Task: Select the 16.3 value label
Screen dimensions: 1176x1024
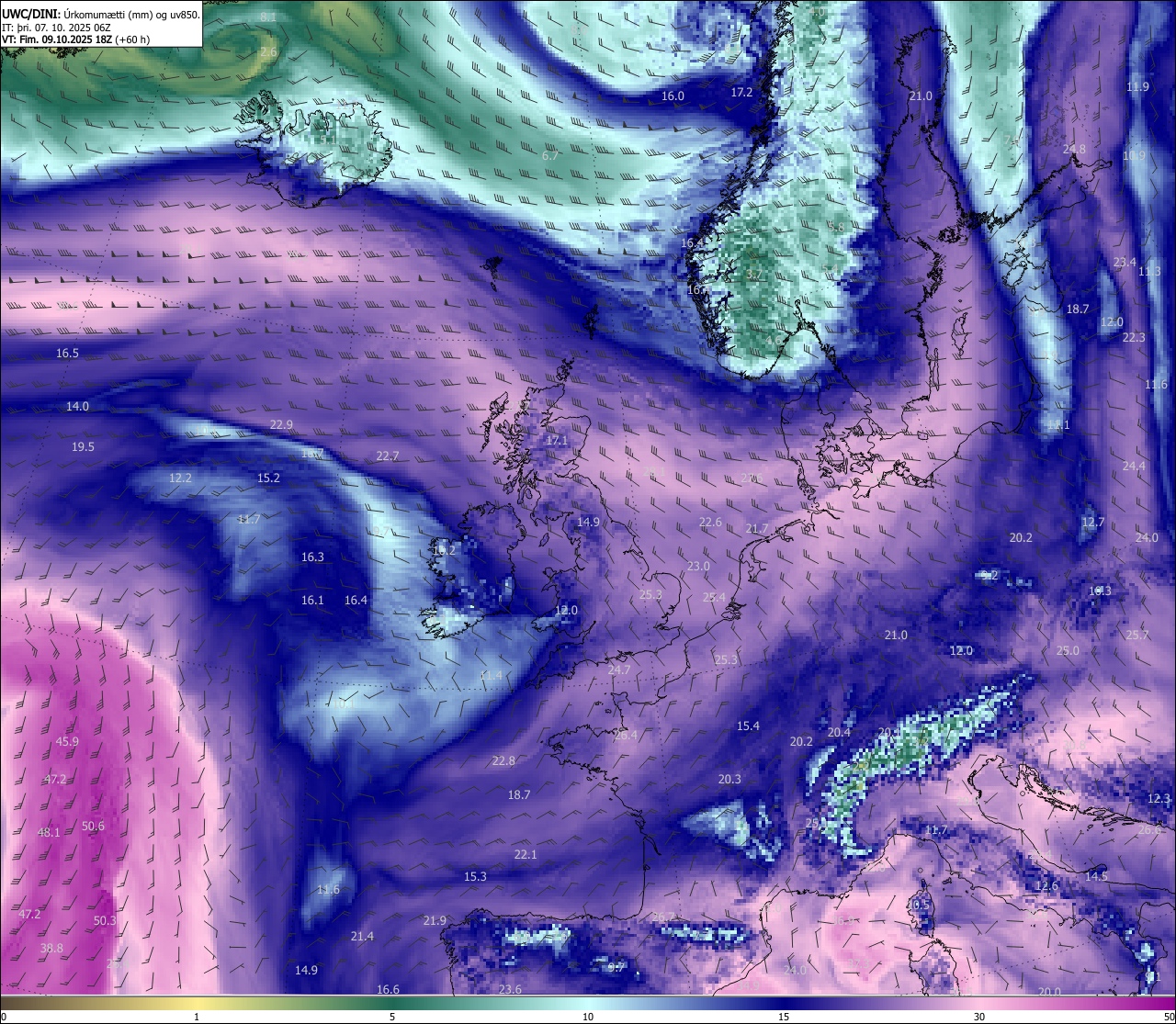Action: point(312,557)
